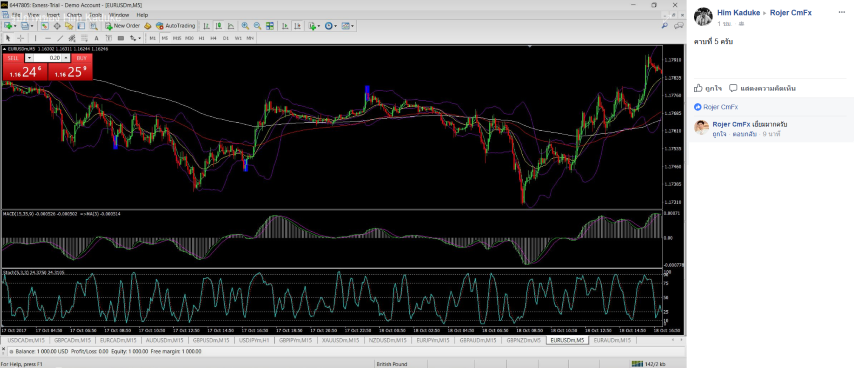The width and height of the screenshot is (854, 368).
Task: Zoom out on the chart
Action: click(258, 26)
